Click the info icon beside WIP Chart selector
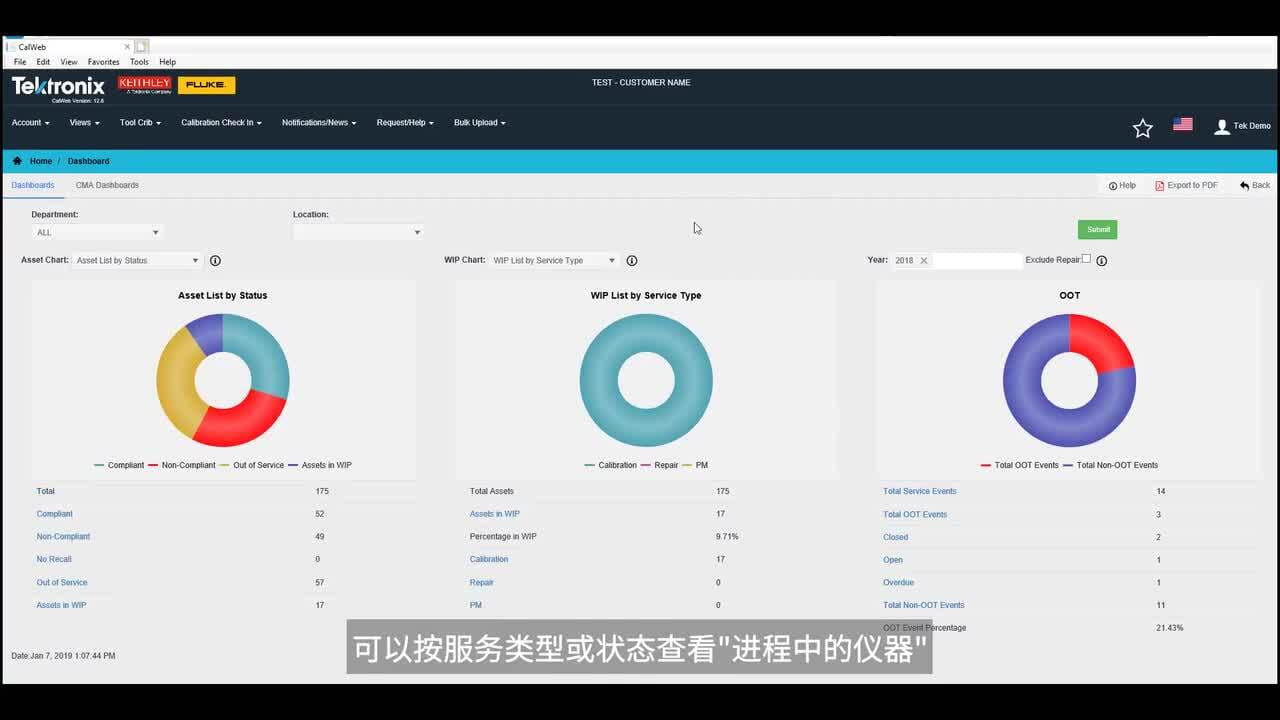Viewport: 1280px width, 720px height. pyautogui.click(x=632, y=260)
